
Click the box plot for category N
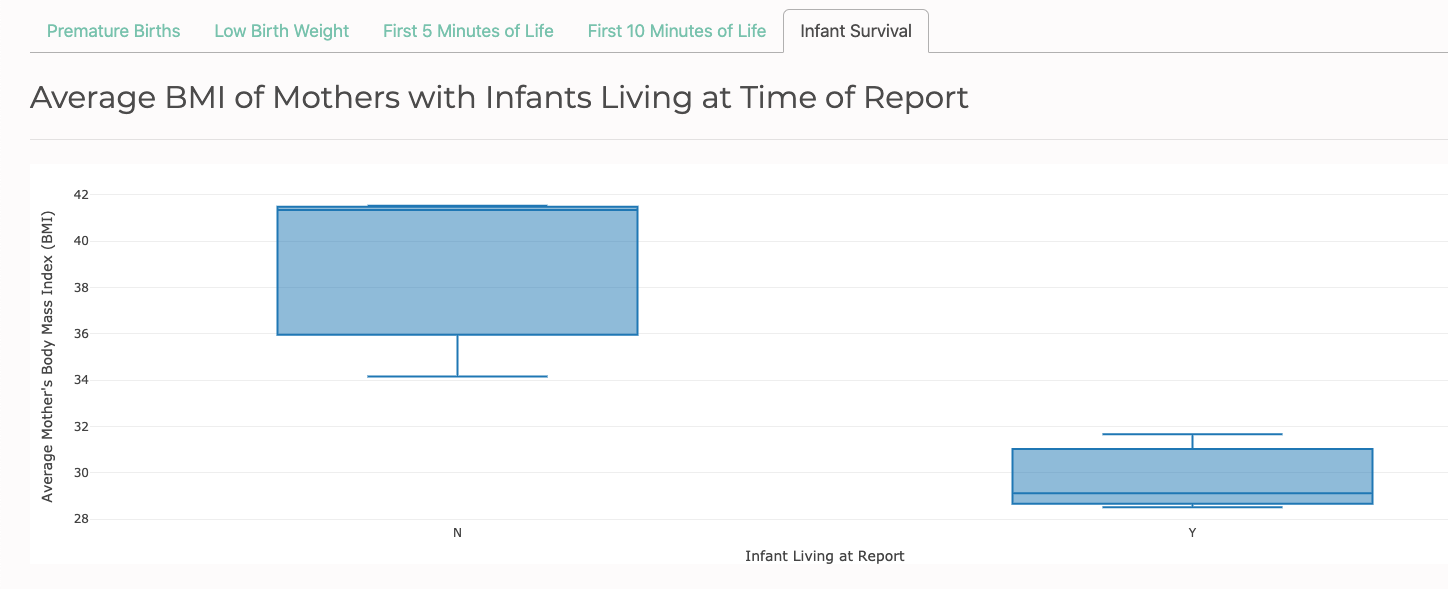[457, 270]
